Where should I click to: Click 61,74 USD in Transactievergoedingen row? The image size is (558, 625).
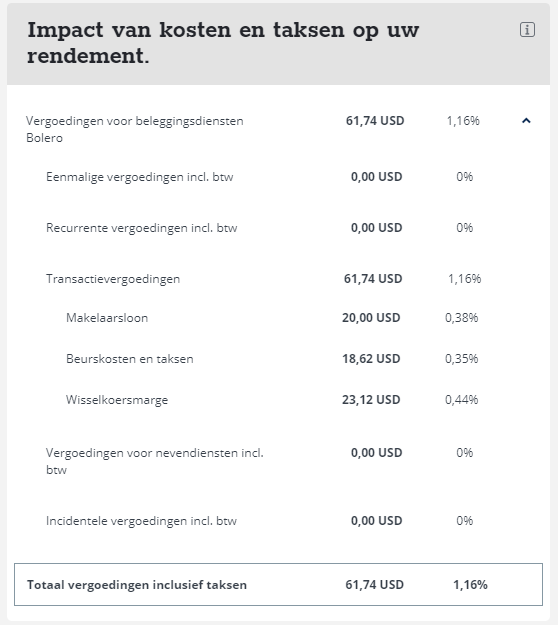pos(373,279)
